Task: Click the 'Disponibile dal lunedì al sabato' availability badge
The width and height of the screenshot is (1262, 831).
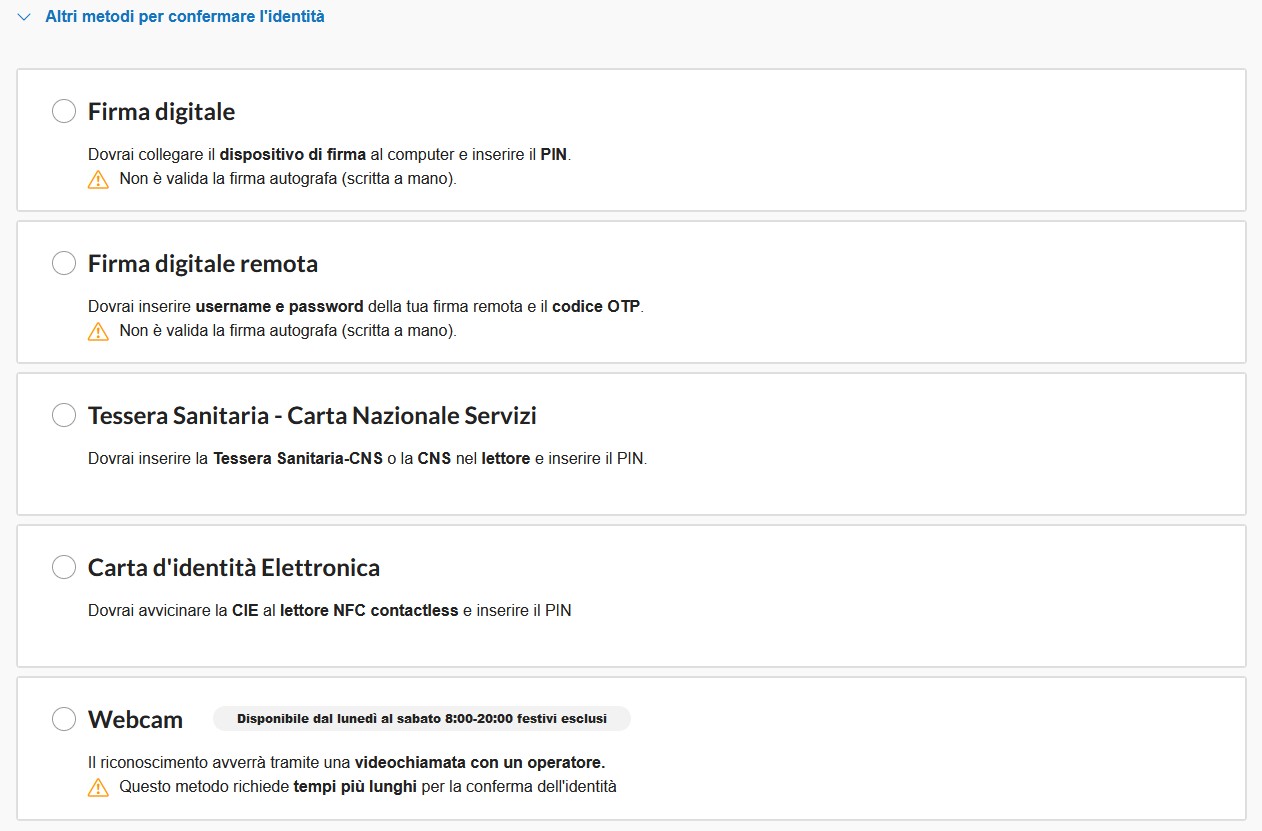Action: coord(422,719)
